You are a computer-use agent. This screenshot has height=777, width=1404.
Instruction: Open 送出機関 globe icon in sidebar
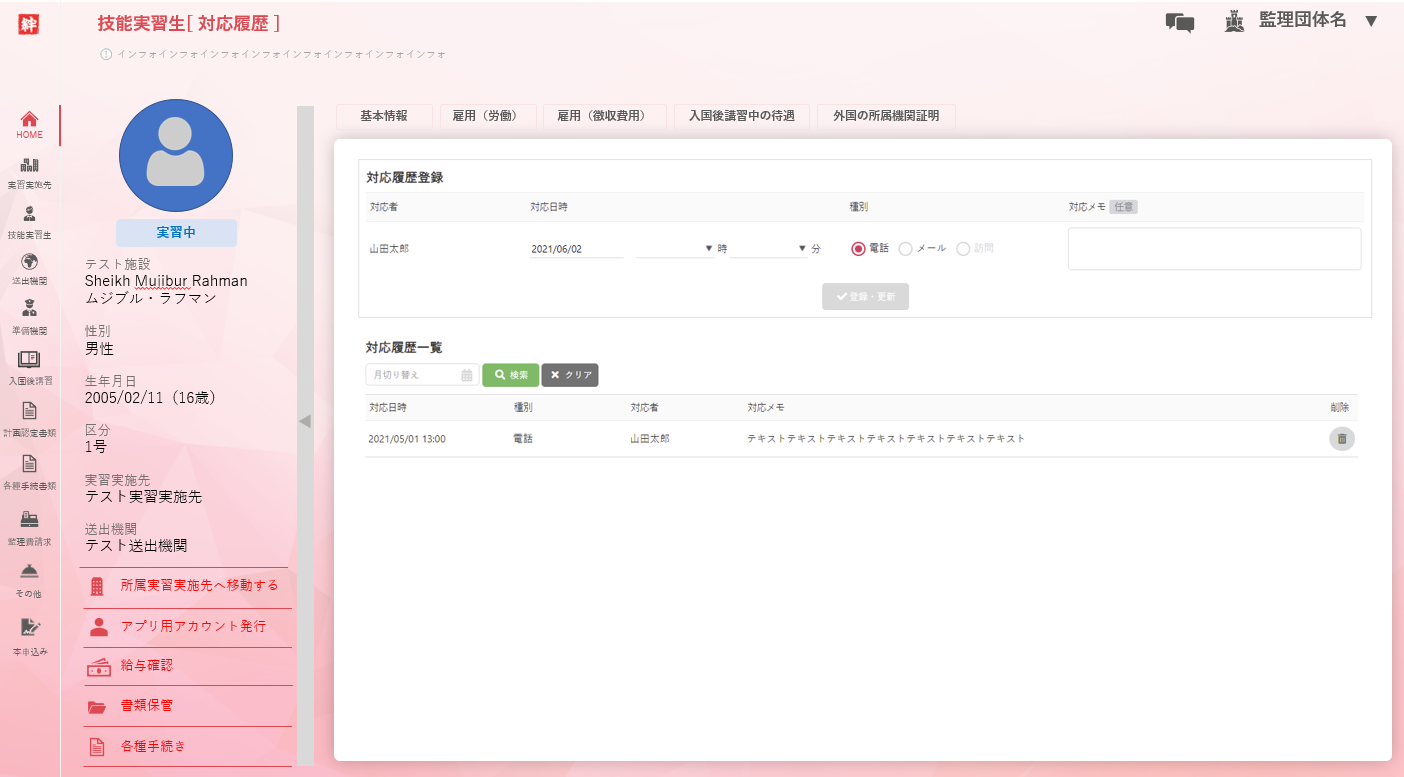click(29, 262)
